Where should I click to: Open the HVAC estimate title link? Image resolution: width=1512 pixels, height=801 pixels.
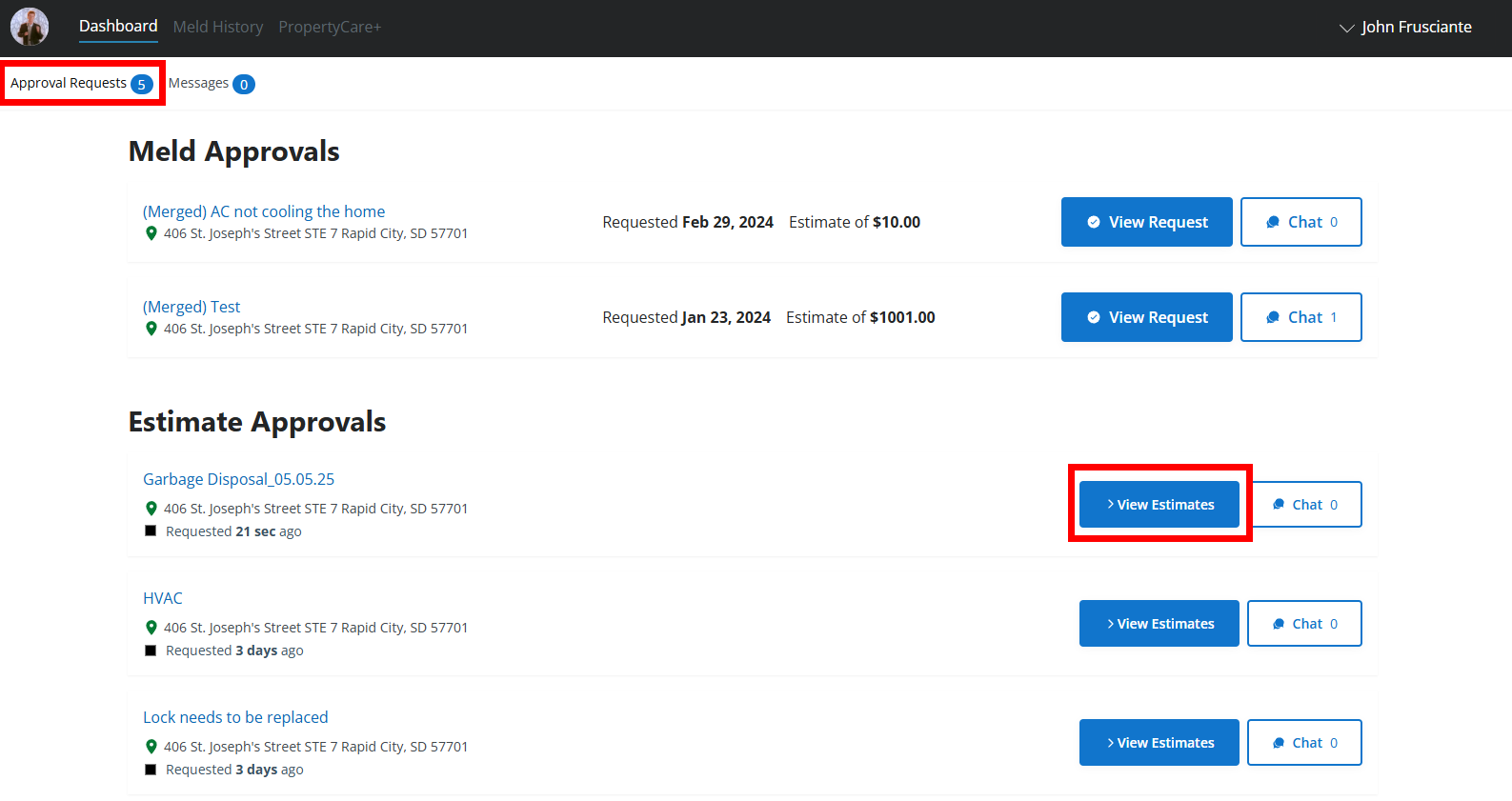point(163,598)
